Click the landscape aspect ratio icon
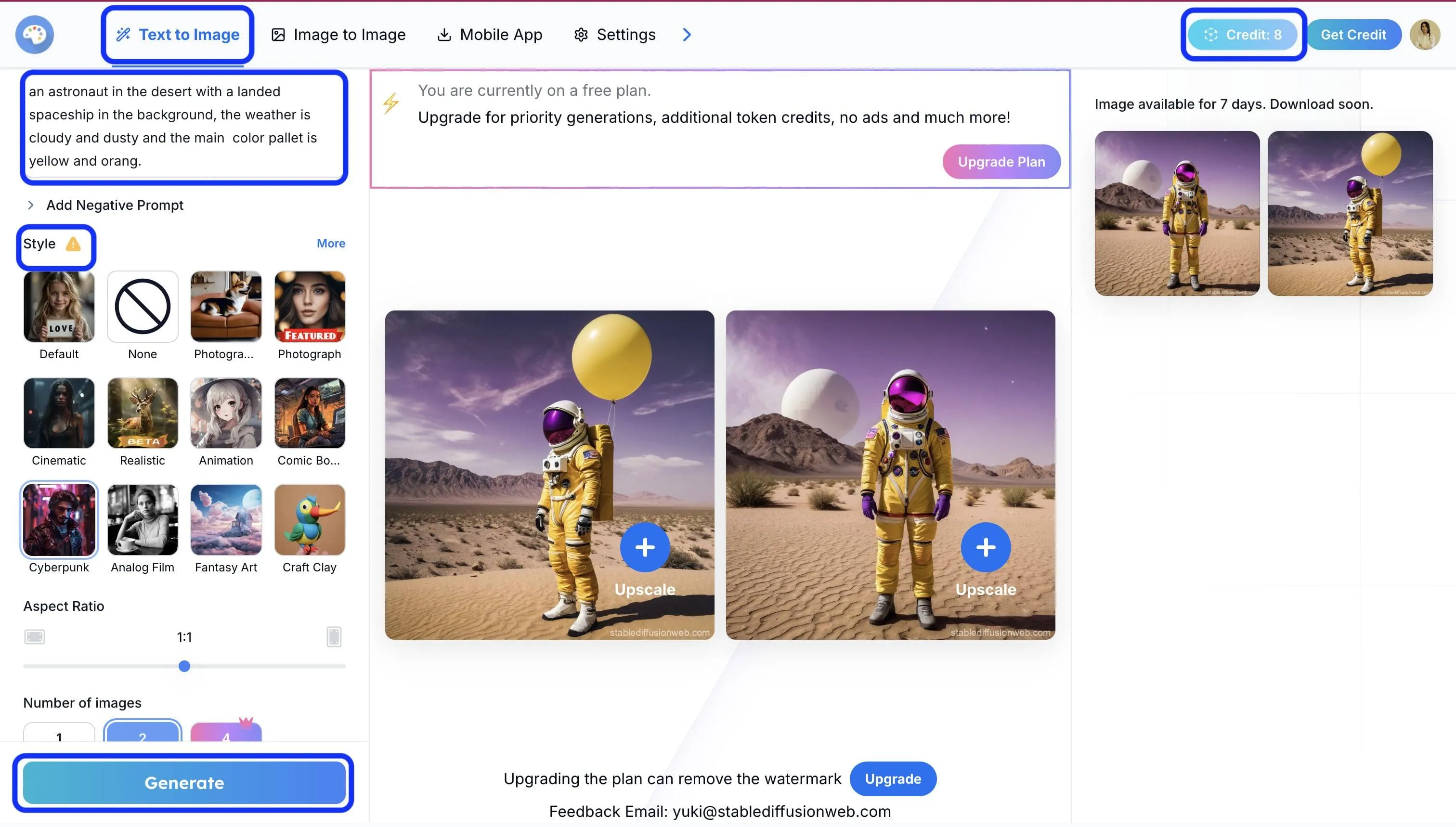1456x827 pixels. point(35,637)
